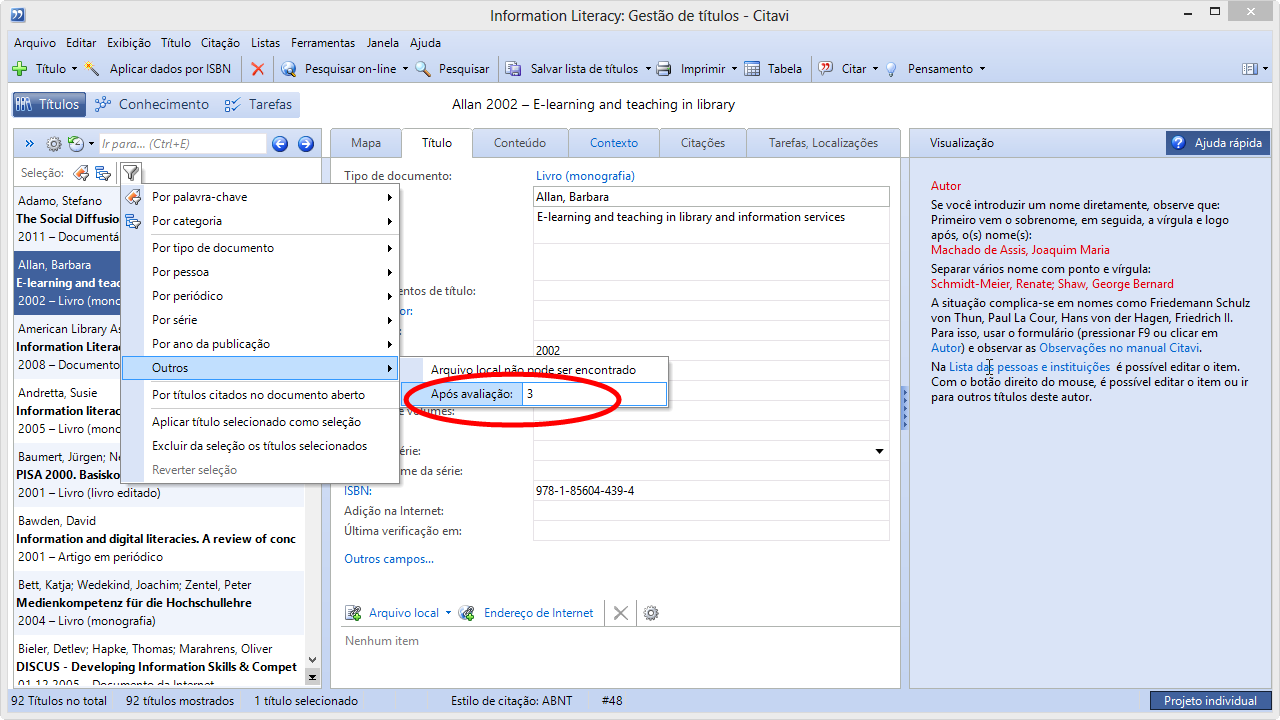Open Lista das pessoas e instituições link
This screenshot has width=1280, height=720.
[x=1029, y=367]
